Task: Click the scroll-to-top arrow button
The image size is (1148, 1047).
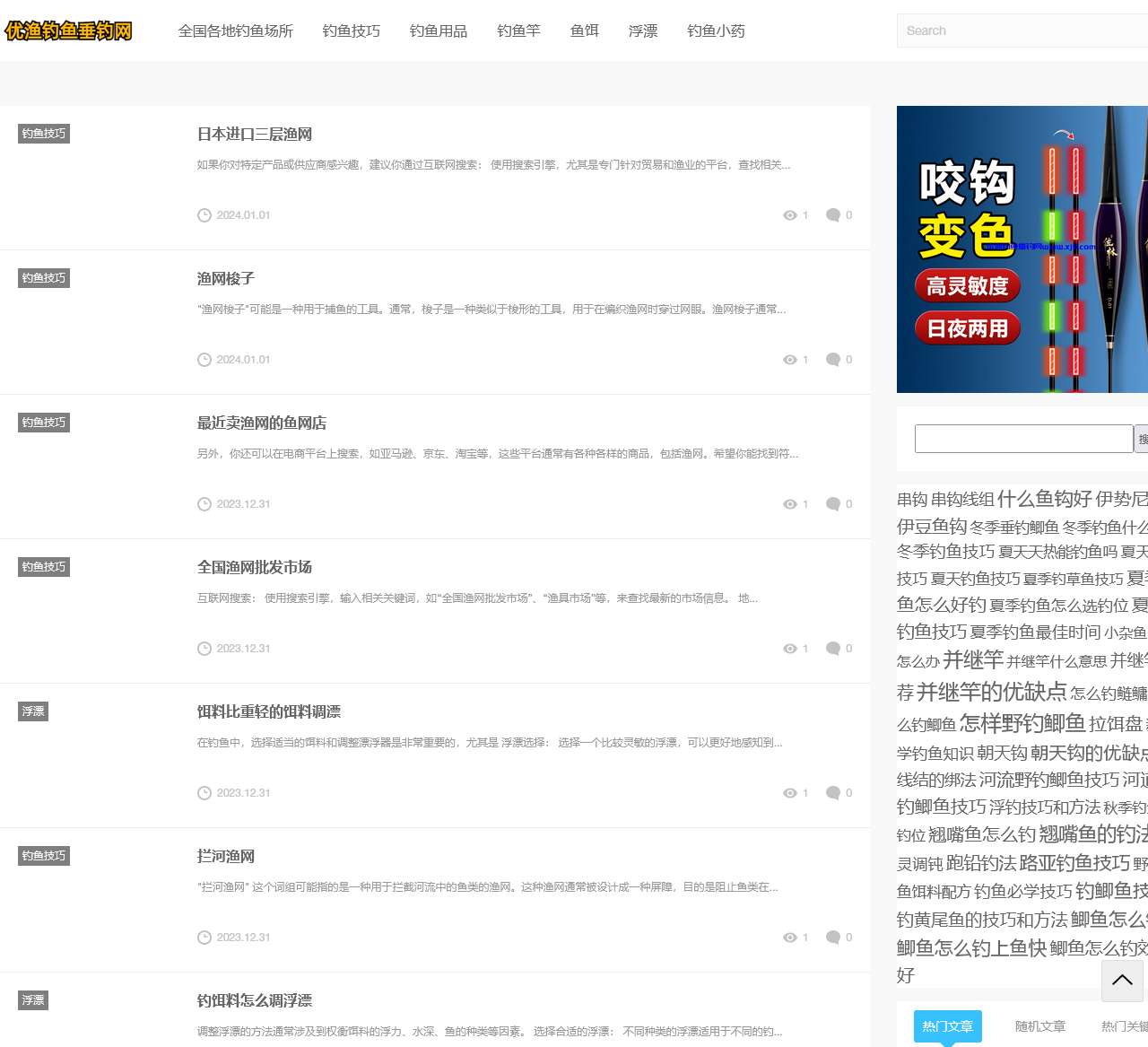Action: 1122,980
